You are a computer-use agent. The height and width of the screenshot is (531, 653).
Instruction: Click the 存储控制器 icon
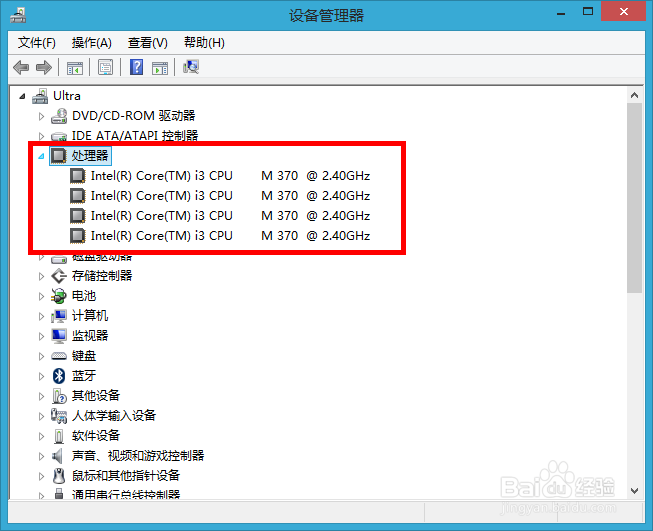[59, 276]
